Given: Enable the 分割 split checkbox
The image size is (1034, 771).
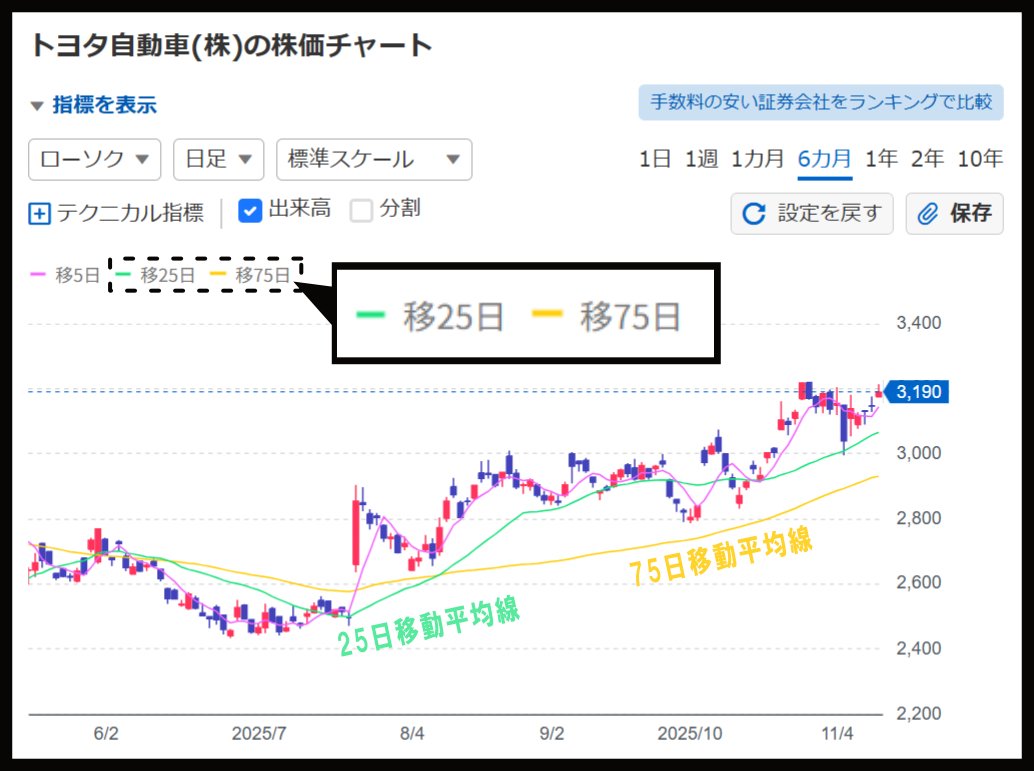Looking at the screenshot, I should [x=360, y=210].
